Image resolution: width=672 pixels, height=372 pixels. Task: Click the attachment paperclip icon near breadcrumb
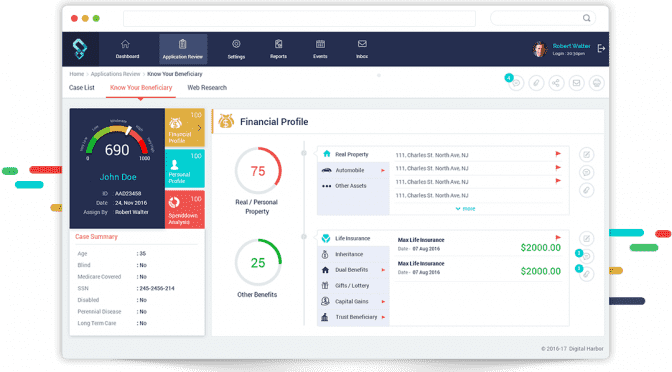coord(536,83)
